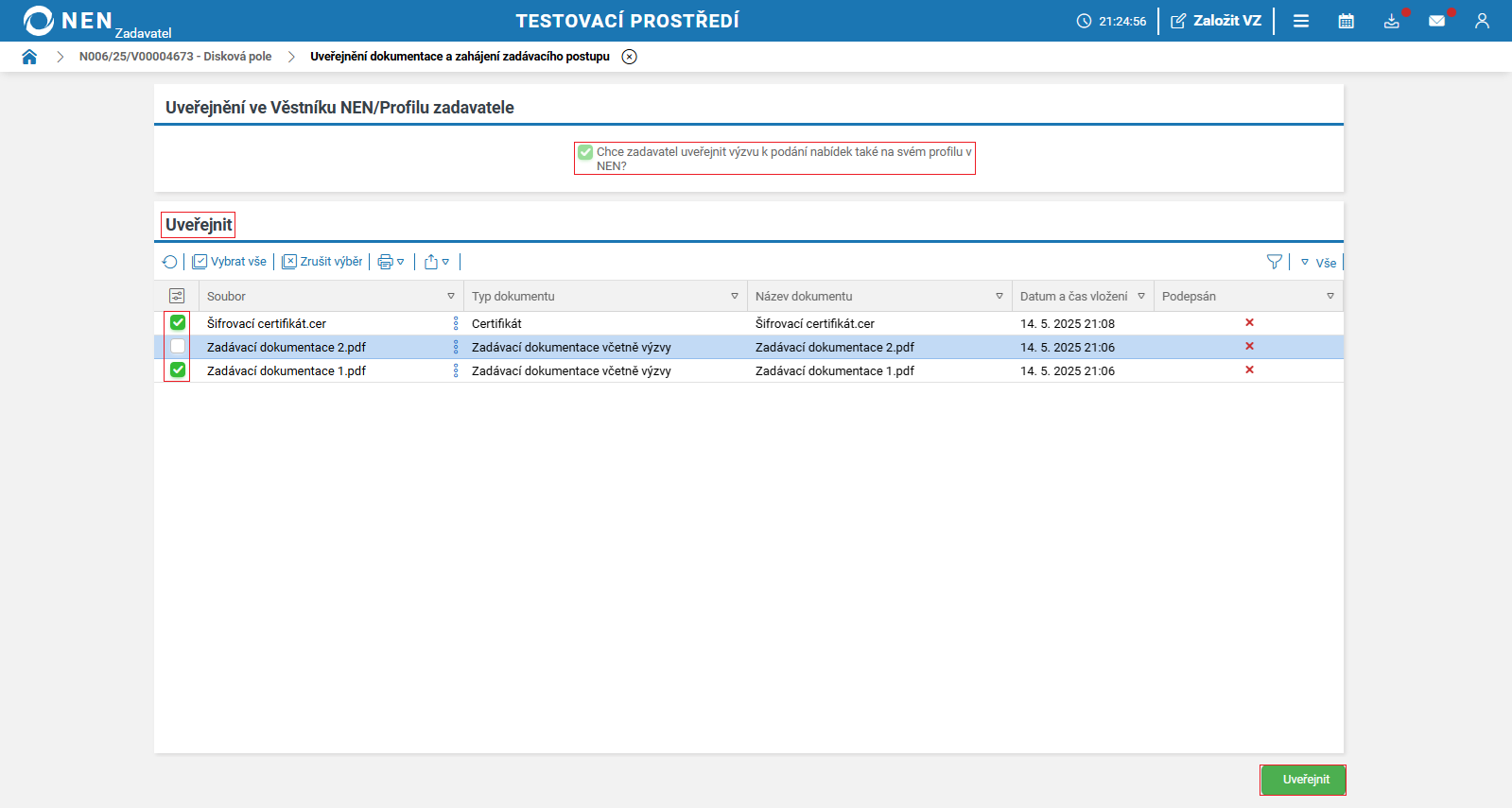This screenshot has width=1512, height=808.
Task: Click the red unsigned mark for Zadávací dokumentace 1.pdf
Action: point(1249,370)
